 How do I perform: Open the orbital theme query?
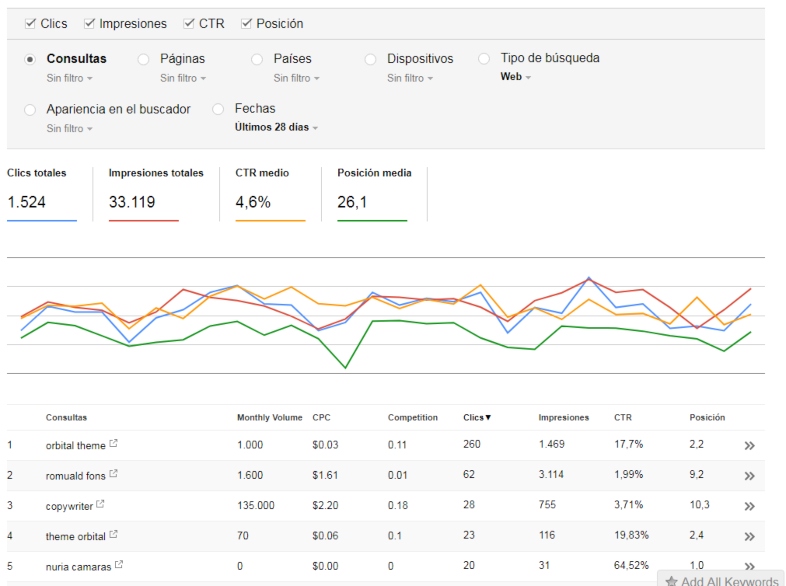(x=75, y=446)
